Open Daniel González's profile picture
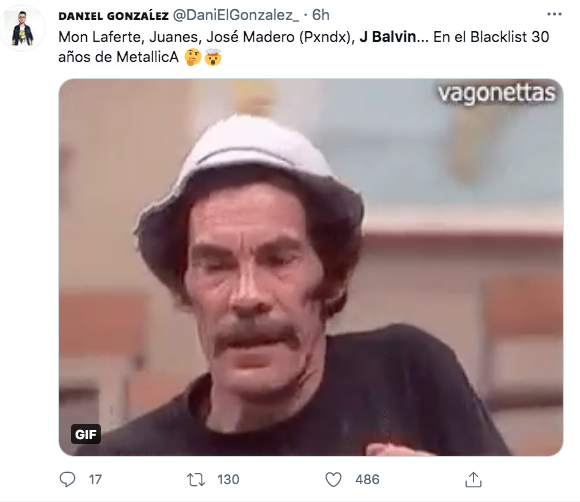This screenshot has width=580, height=502. [23, 28]
